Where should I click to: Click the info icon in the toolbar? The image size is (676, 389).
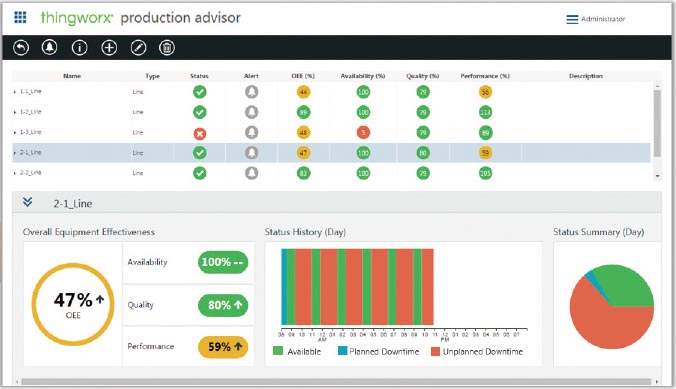tap(79, 47)
